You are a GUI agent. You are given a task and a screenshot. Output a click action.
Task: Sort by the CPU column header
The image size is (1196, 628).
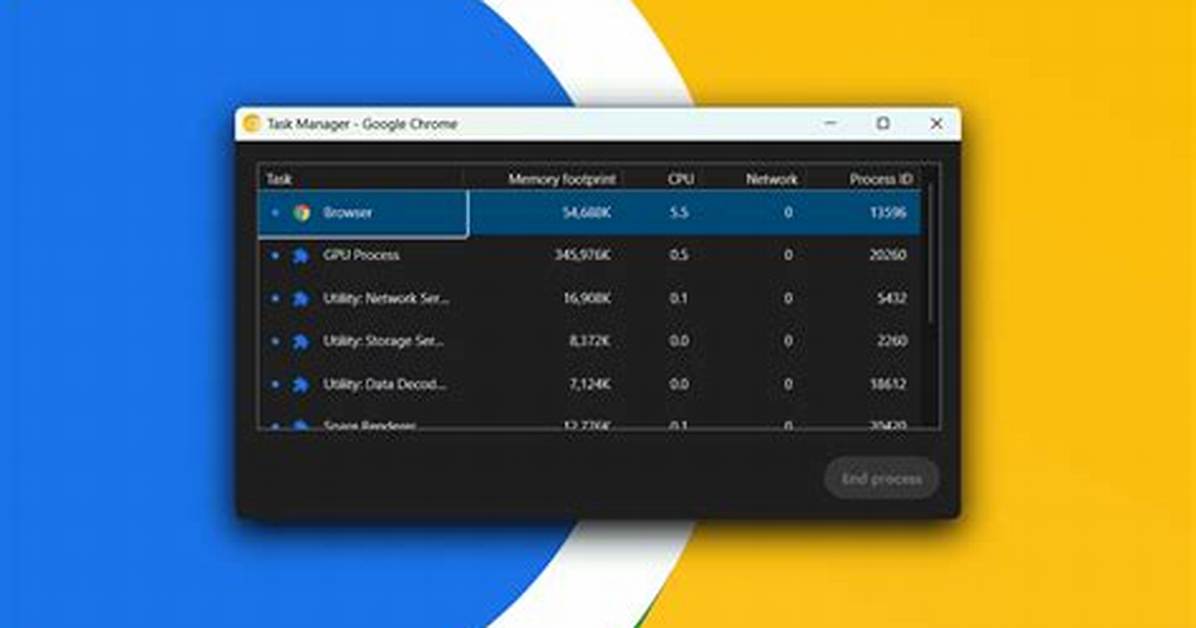pyautogui.click(x=680, y=179)
